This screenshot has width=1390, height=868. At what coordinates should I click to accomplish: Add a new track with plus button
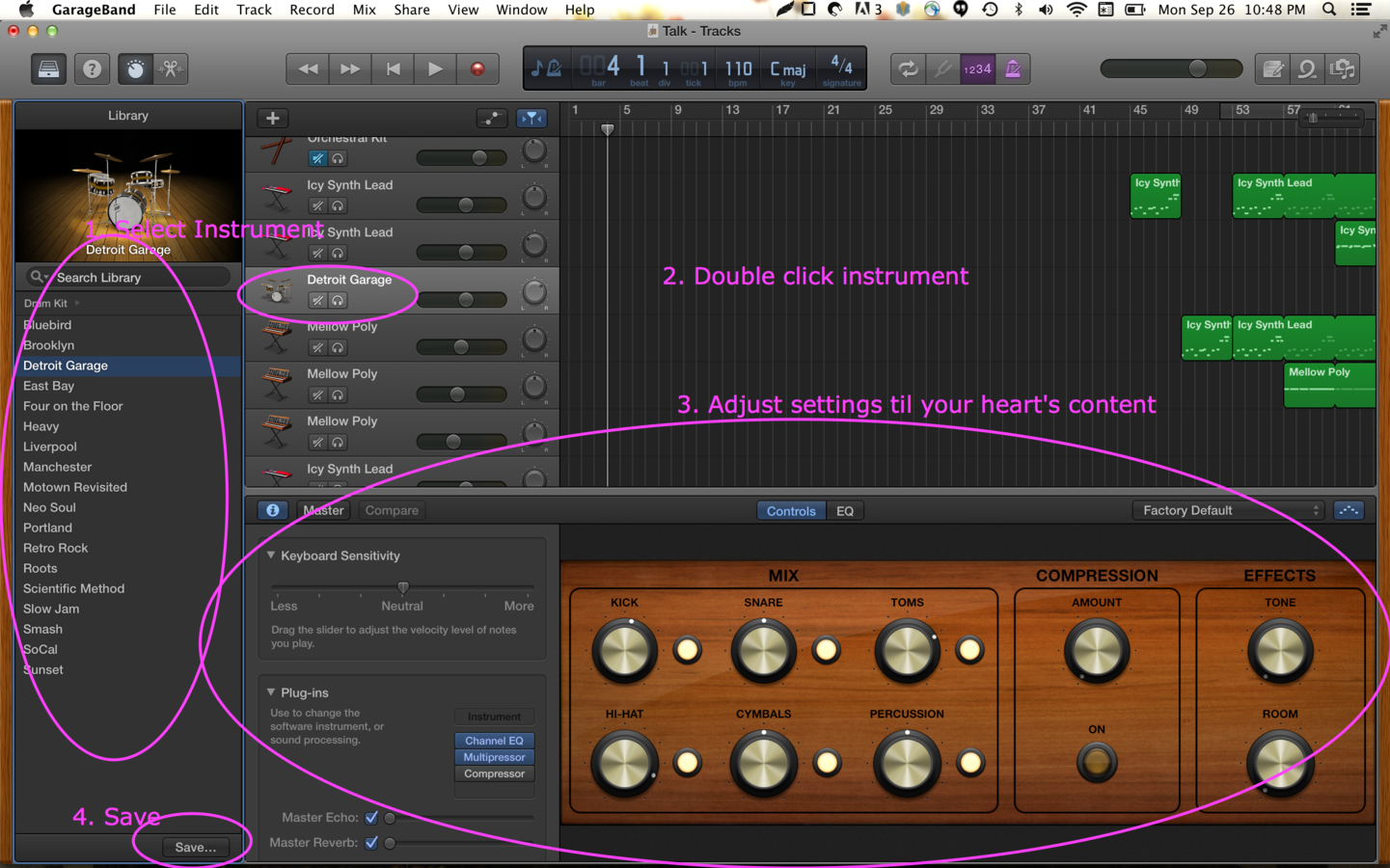[x=273, y=118]
